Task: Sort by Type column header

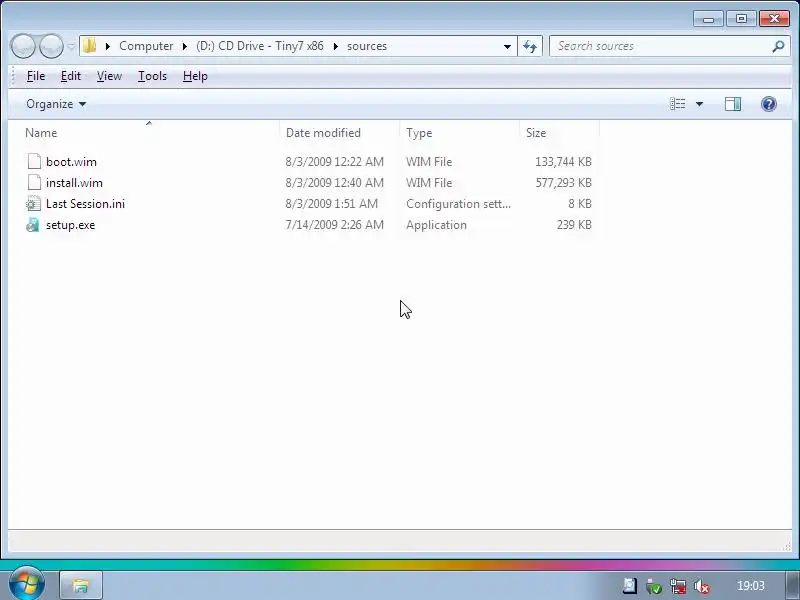Action: point(459,133)
